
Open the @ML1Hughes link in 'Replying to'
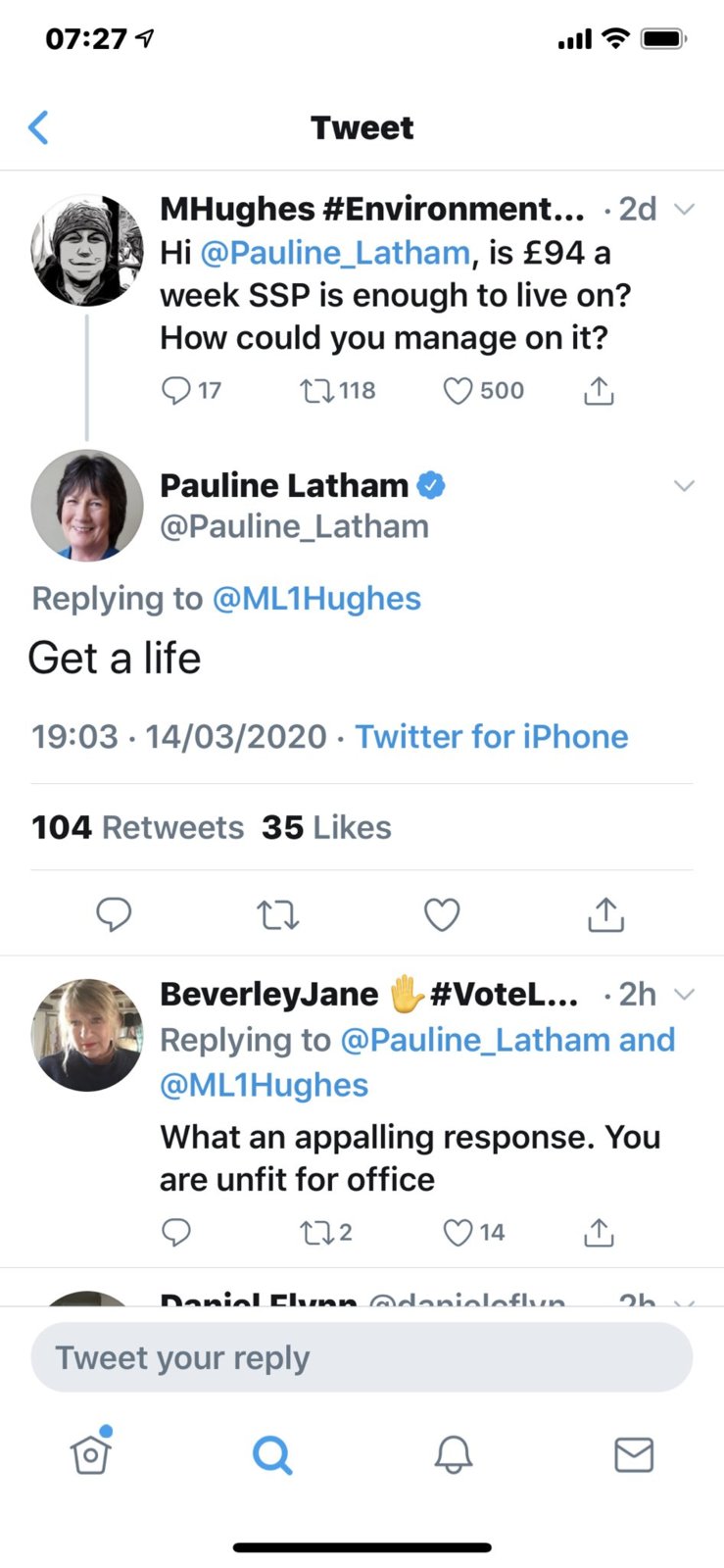pyautogui.click(x=316, y=599)
